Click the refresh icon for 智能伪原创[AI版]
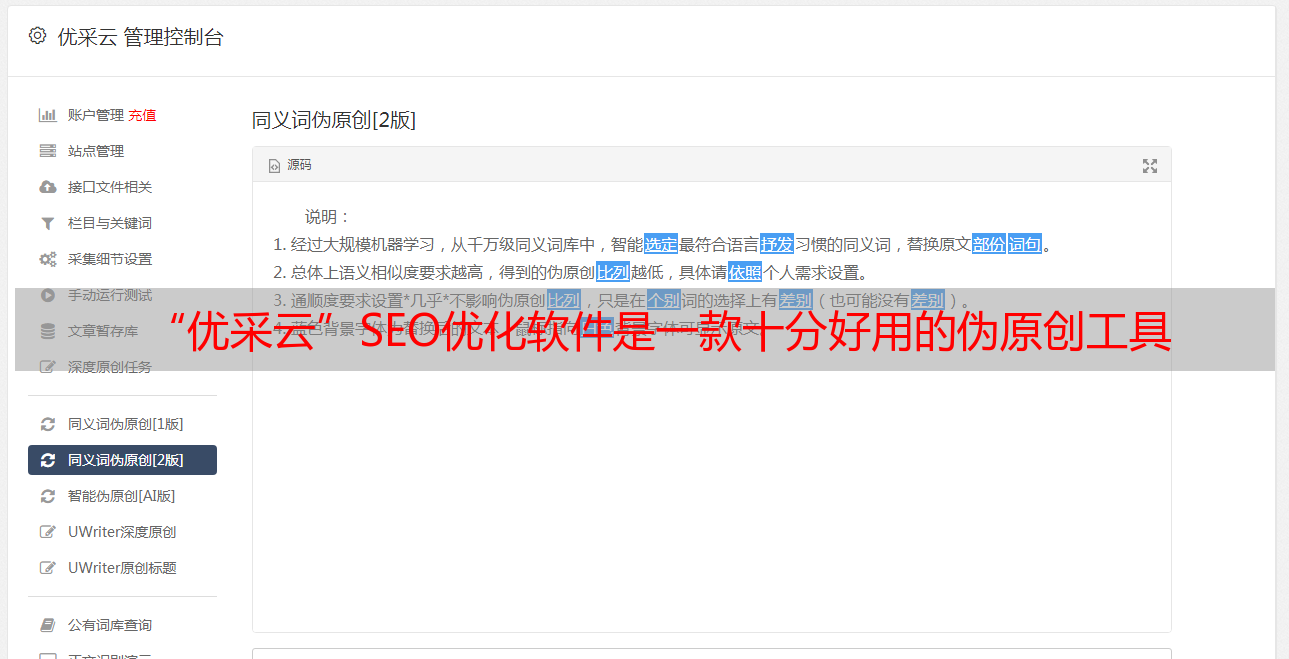Image resolution: width=1289 pixels, height=659 pixels. click(47, 496)
